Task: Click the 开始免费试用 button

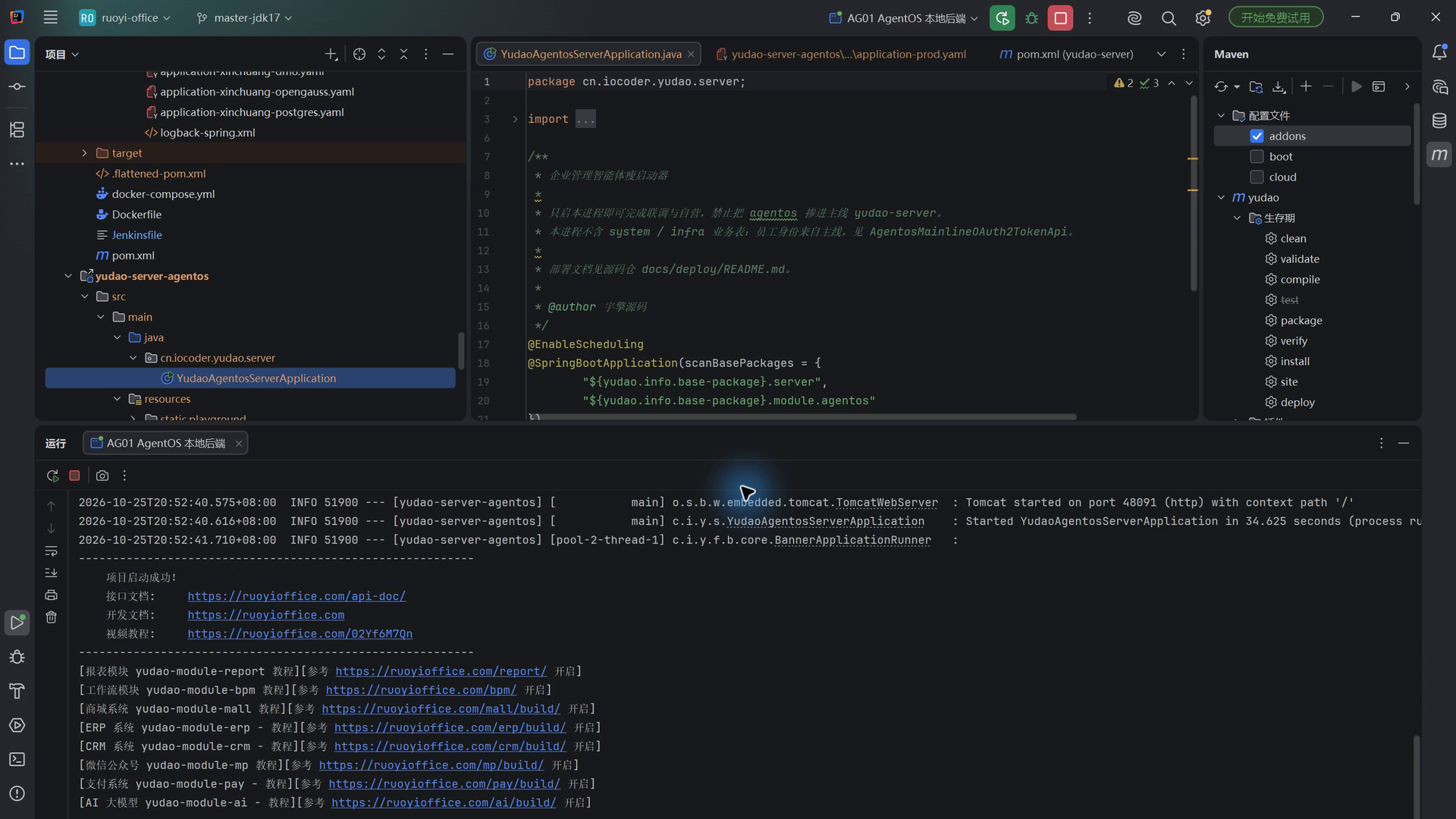Action: pyautogui.click(x=1276, y=17)
